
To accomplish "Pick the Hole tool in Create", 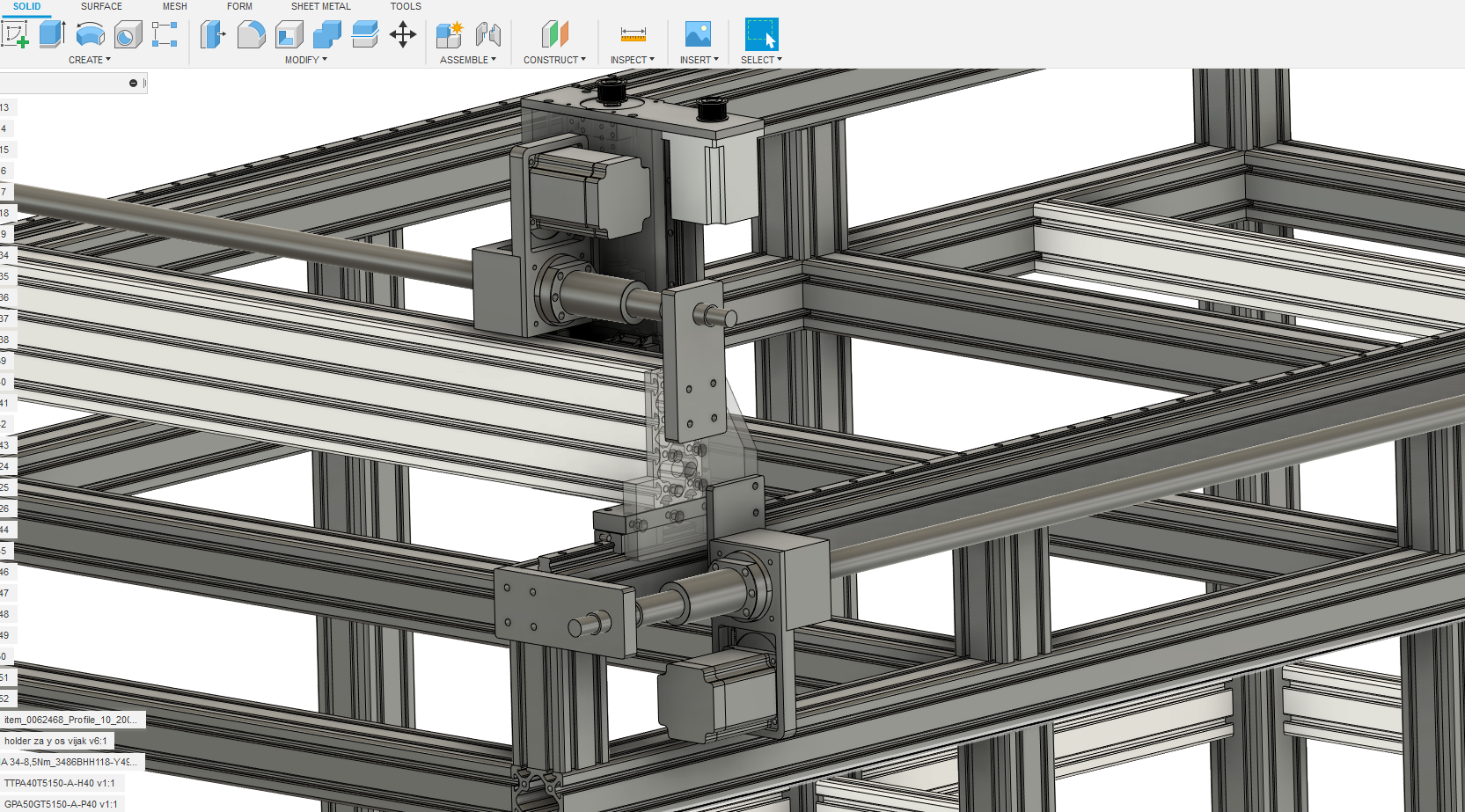I will 128,34.
